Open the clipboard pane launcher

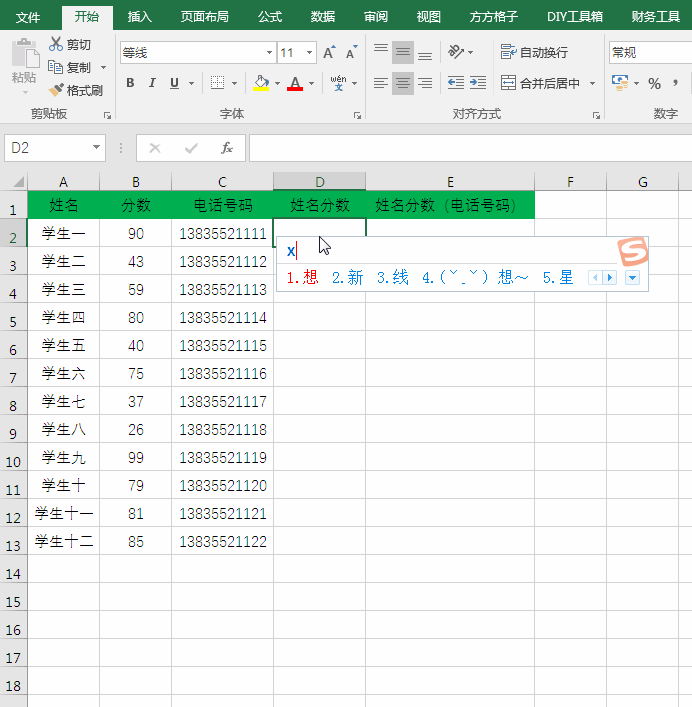click(107, 116)
